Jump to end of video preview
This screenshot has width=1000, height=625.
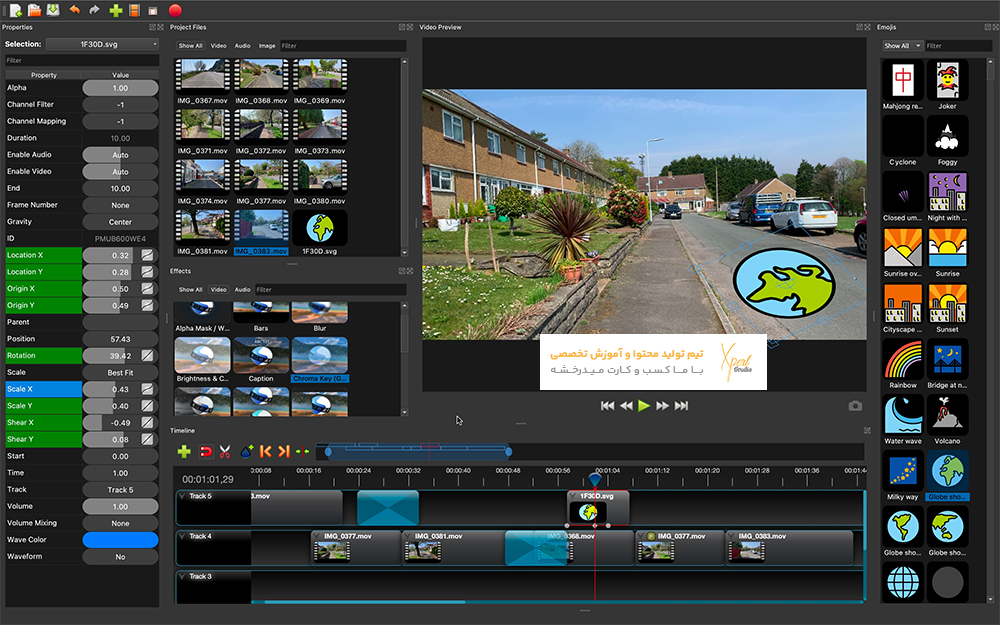(681, 406)
